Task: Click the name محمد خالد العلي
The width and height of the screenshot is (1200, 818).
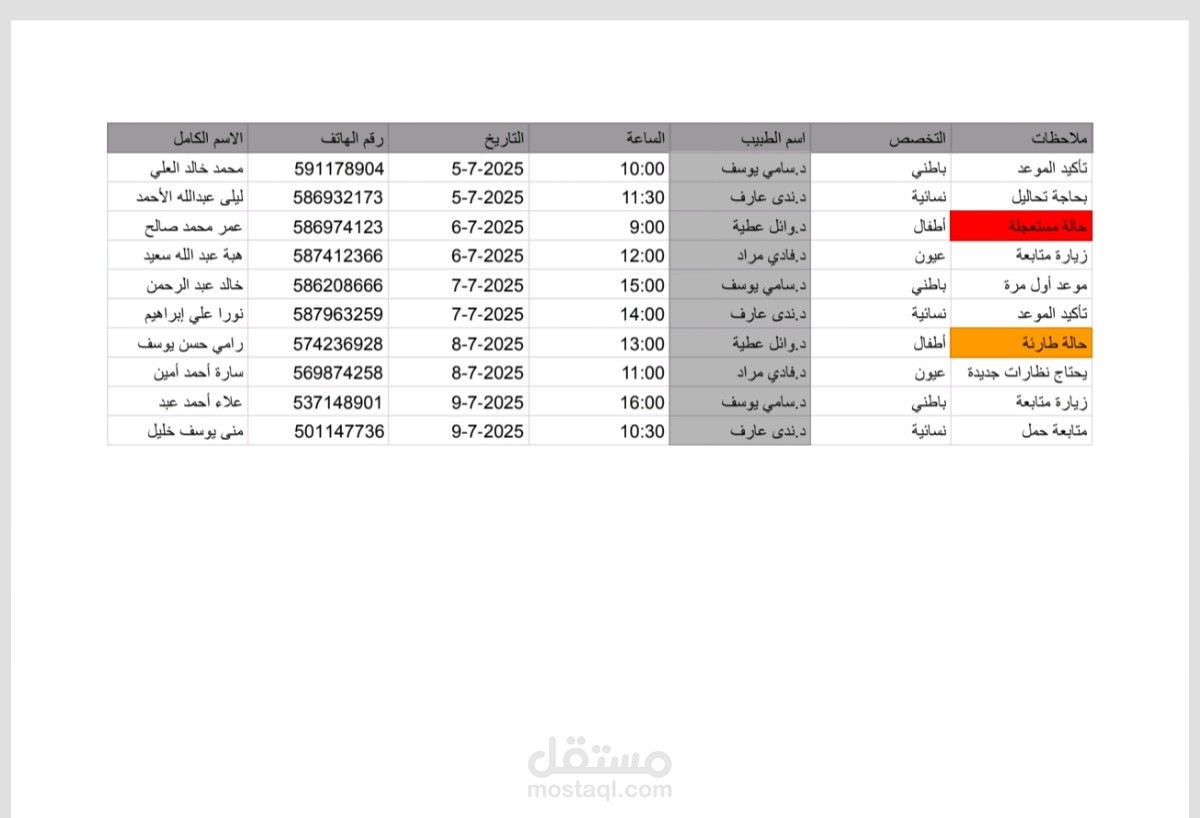Action: tap(197, 168)
